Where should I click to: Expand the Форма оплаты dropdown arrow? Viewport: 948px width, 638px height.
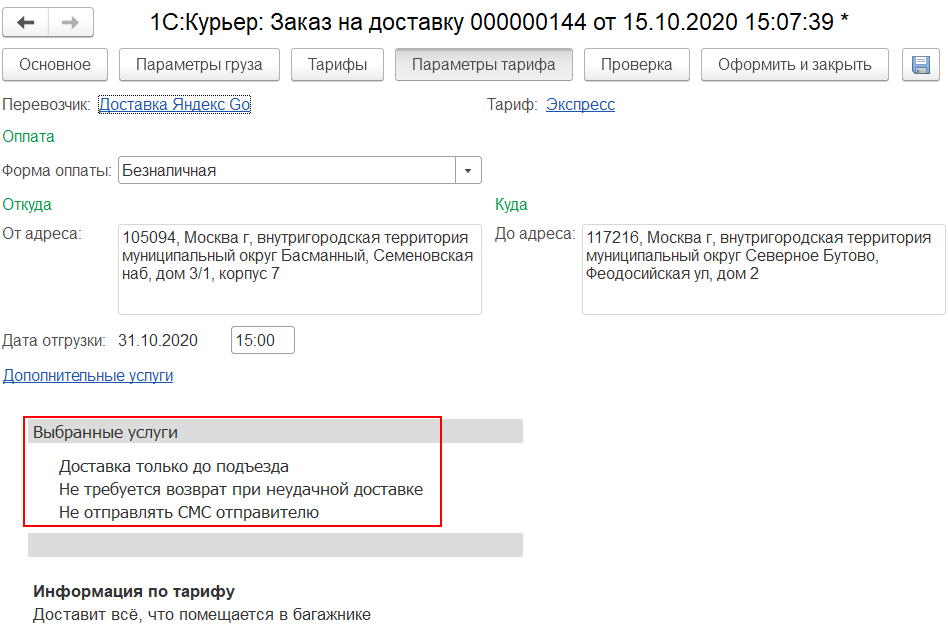pyautogui.click(x=468, y=171)
